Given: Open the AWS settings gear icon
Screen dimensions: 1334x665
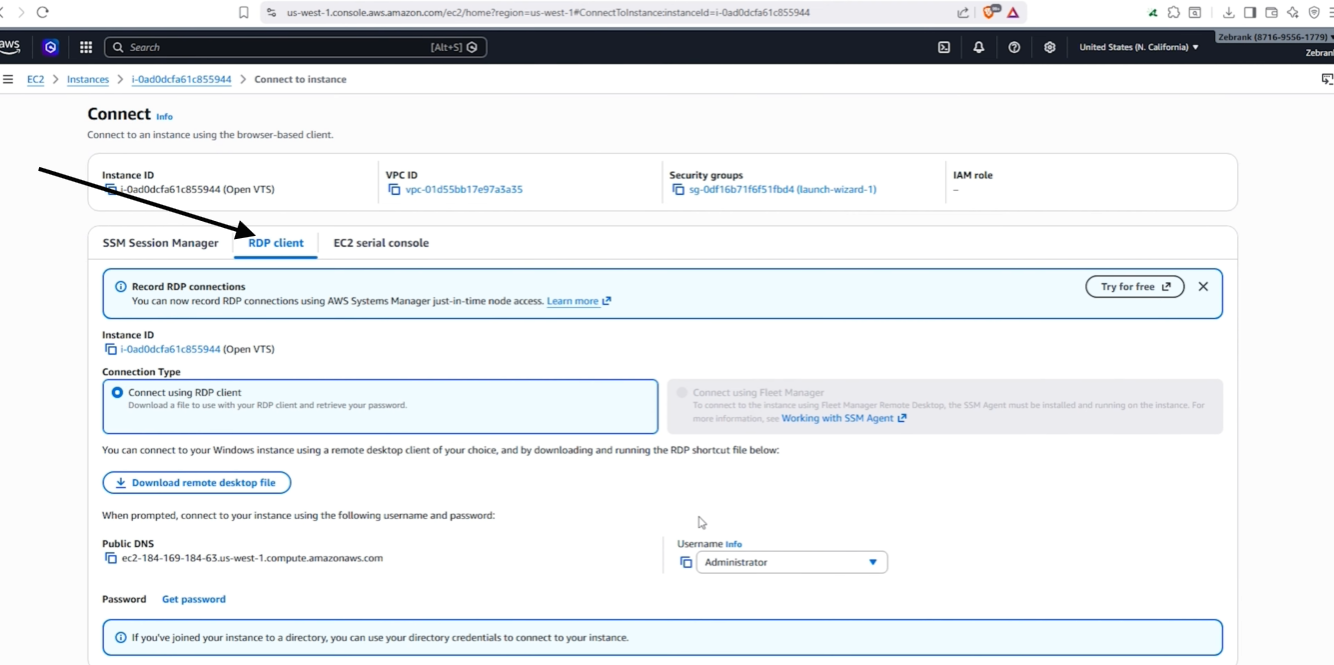Looking at the screenshot, I should [x=1049, y=47].
